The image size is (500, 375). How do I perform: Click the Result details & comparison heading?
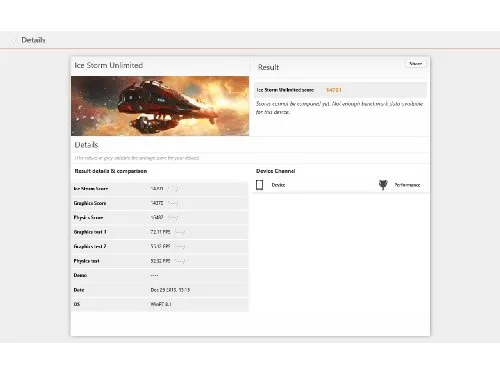[111, 171]
